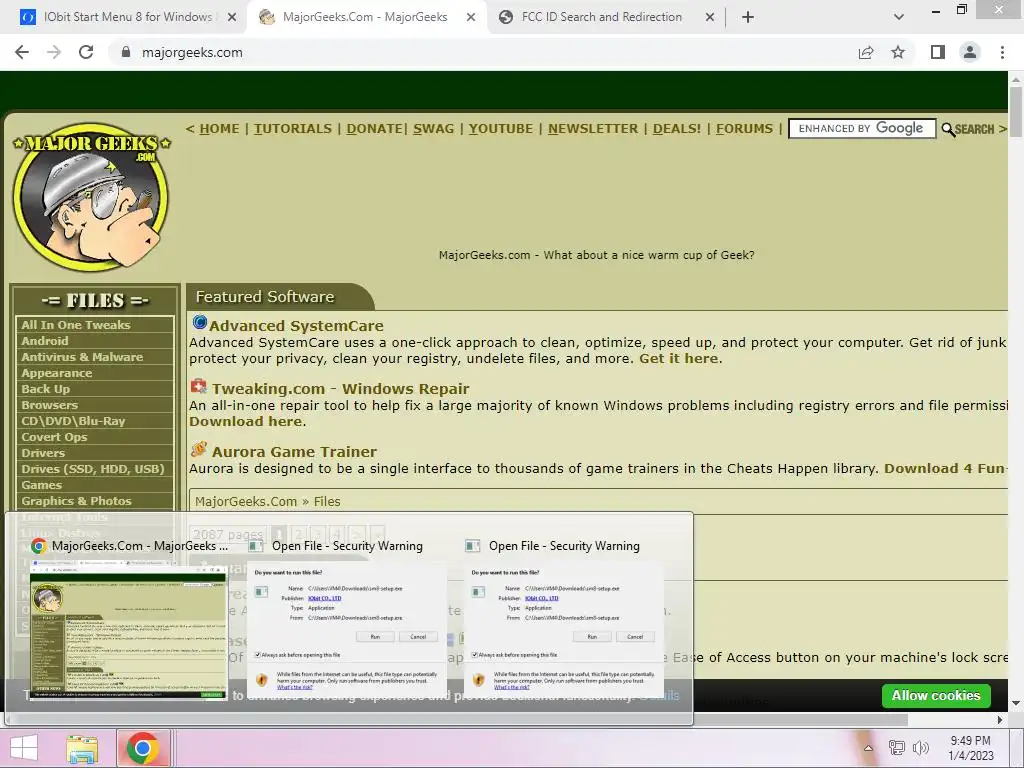Open the network tray icon
Screen dimensions: 1024x768
[x=897, y=748]
